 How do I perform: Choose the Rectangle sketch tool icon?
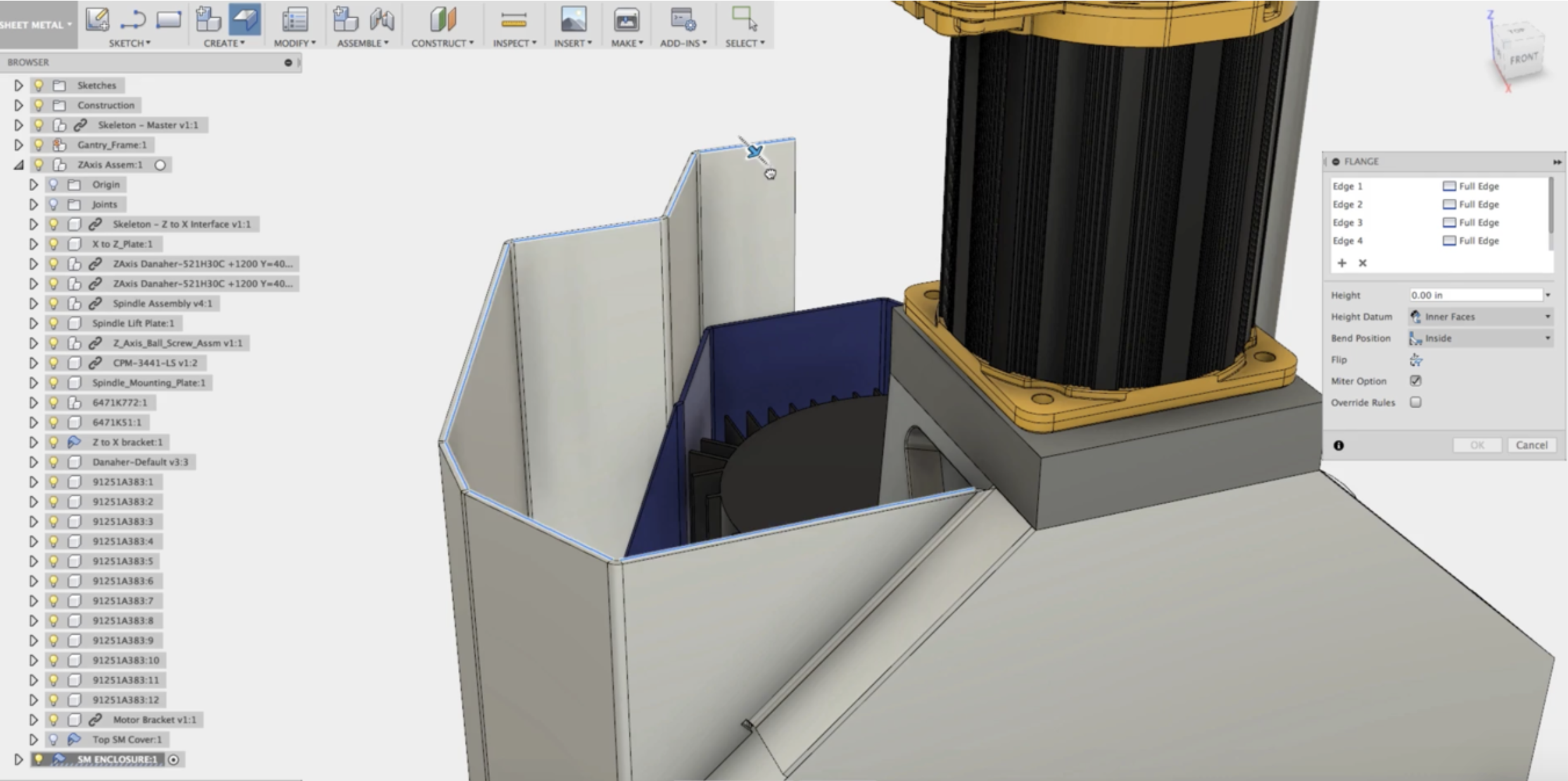click(168, 20)
